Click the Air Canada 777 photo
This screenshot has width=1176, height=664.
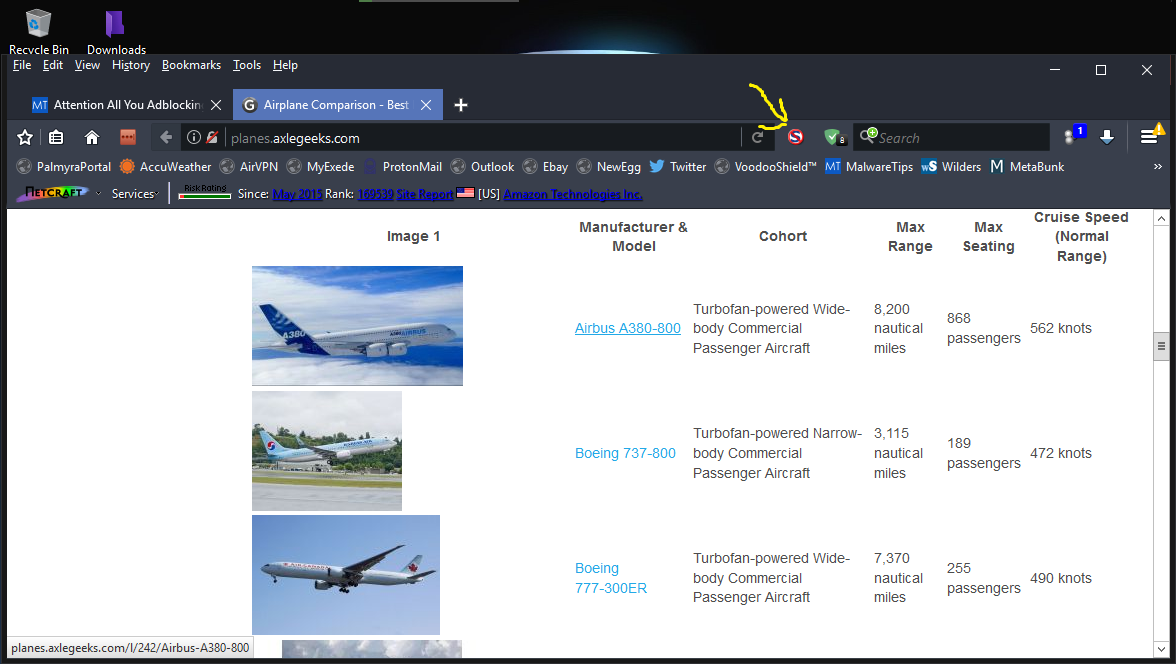point(346,575)
